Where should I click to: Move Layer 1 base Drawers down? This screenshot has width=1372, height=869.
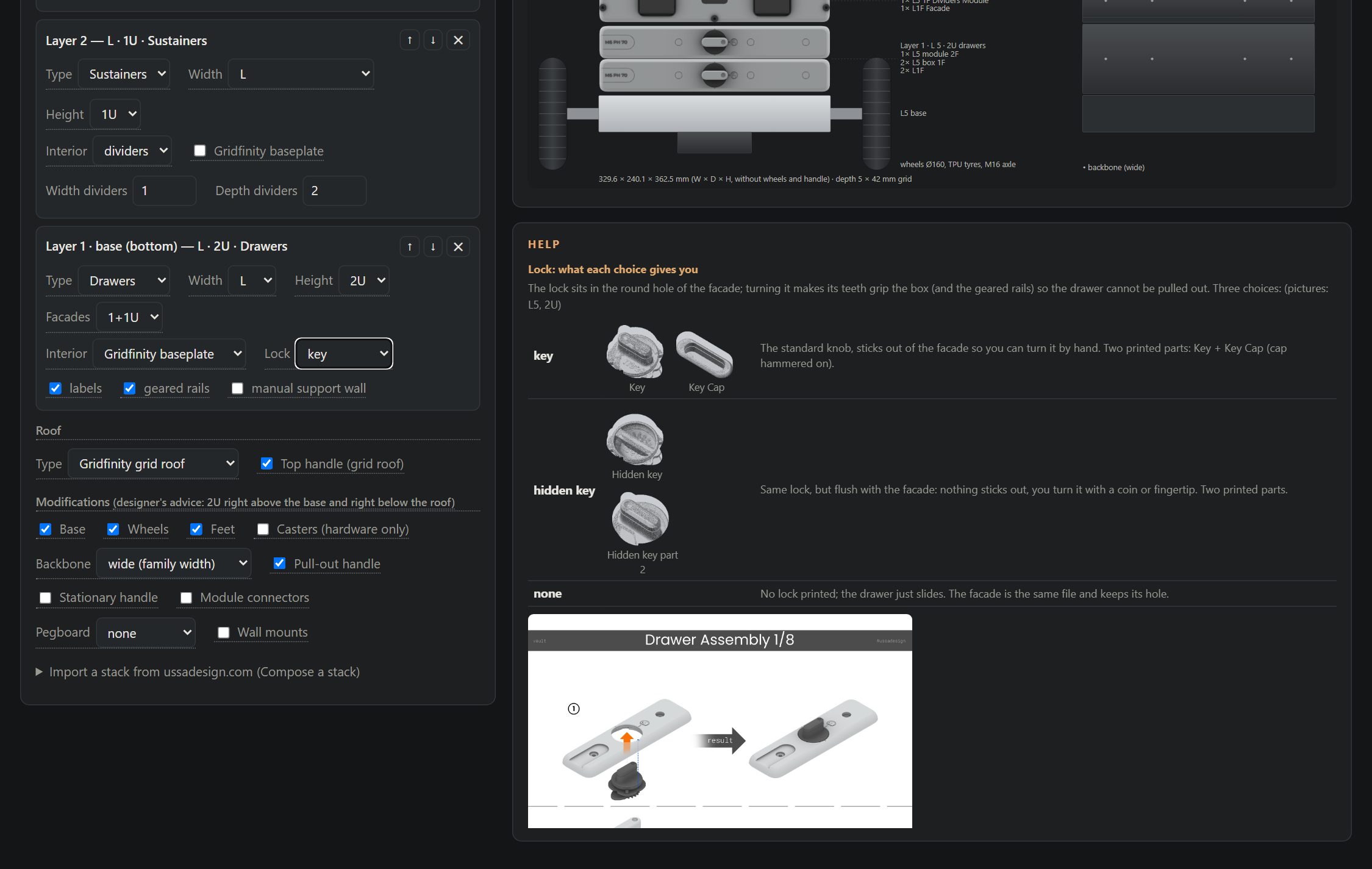(x=433, y=246)
